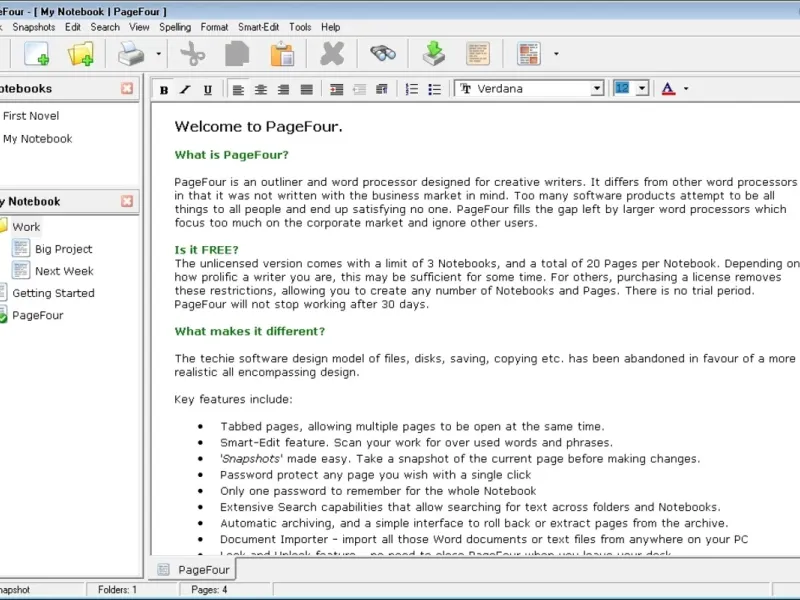
Task: Open the Snapshots menu
Action: pyautogui.click(x=34, y=27)
